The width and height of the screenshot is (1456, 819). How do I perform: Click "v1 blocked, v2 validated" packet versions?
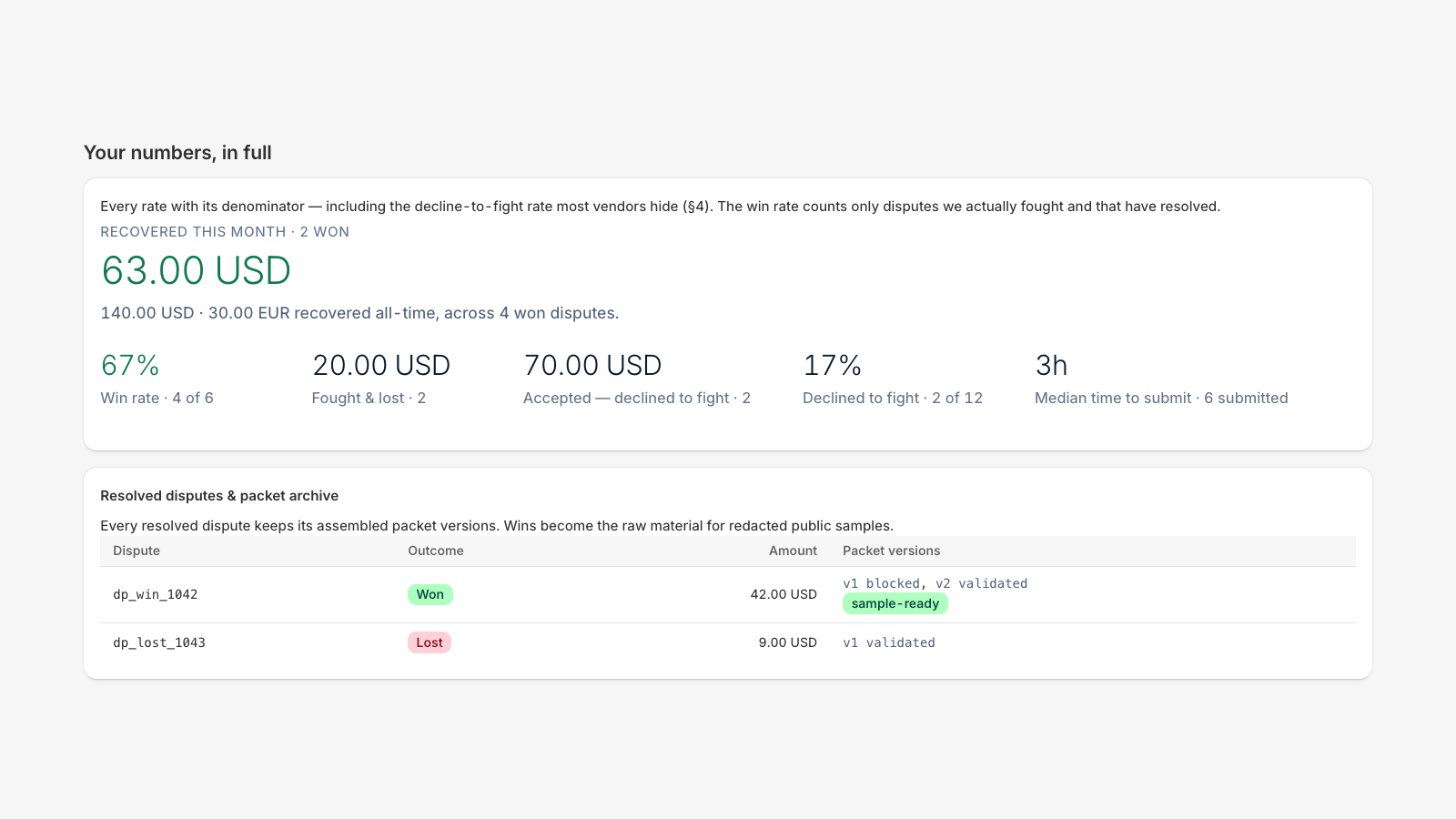point(935,583)
